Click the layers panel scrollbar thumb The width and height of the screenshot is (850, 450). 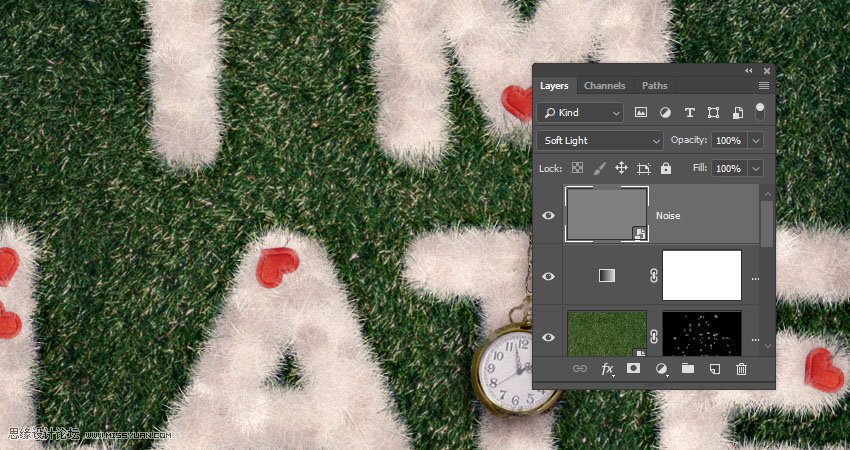coord(767,223)
